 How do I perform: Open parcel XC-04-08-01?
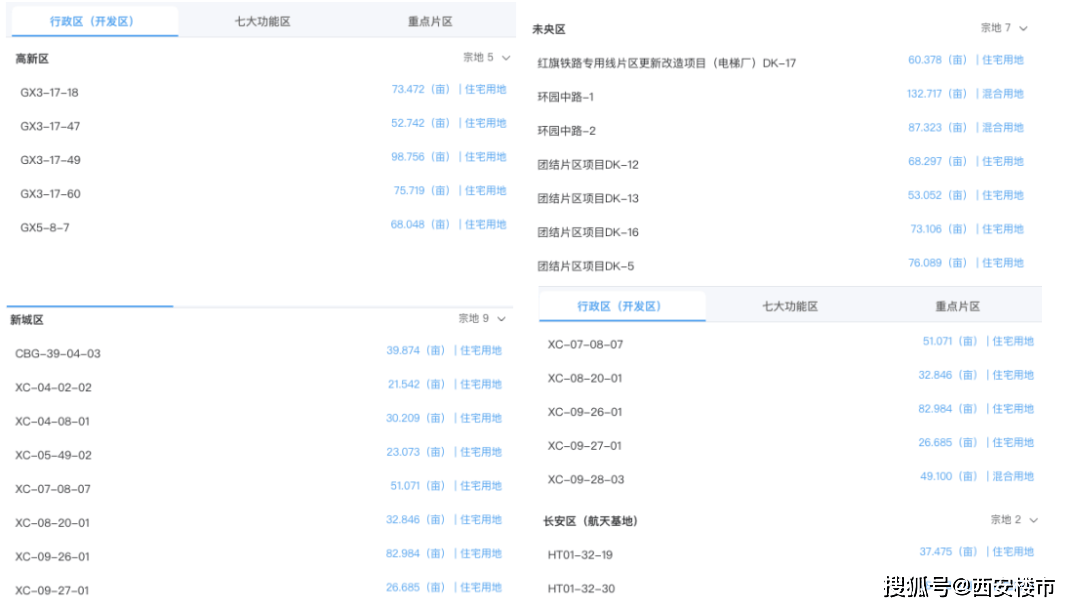52,421
